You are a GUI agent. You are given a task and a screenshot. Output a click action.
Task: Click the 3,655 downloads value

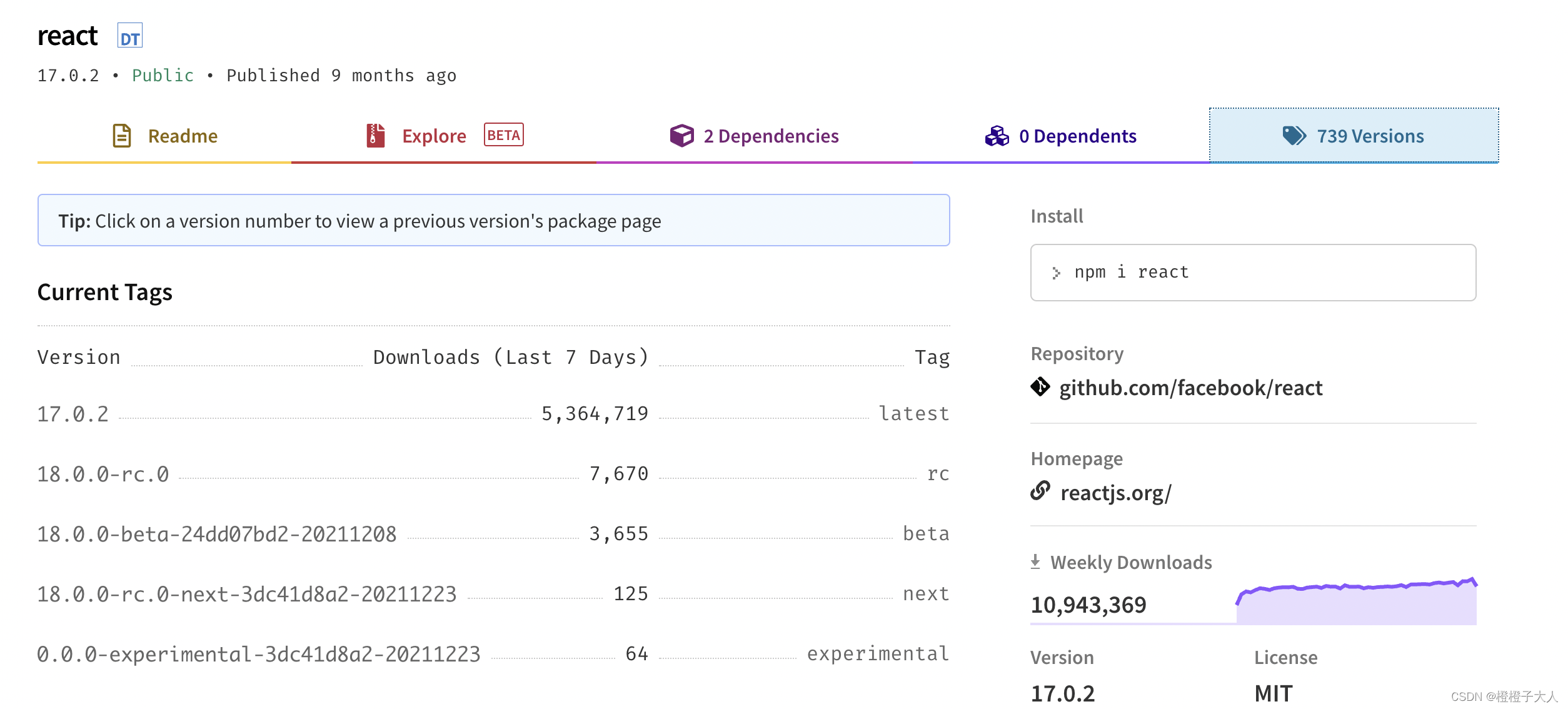pos(619,534)
